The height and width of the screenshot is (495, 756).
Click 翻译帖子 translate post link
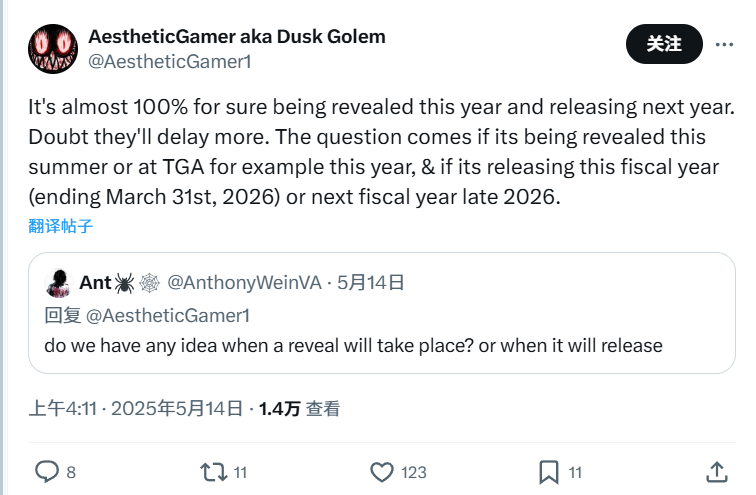[60, 226]
